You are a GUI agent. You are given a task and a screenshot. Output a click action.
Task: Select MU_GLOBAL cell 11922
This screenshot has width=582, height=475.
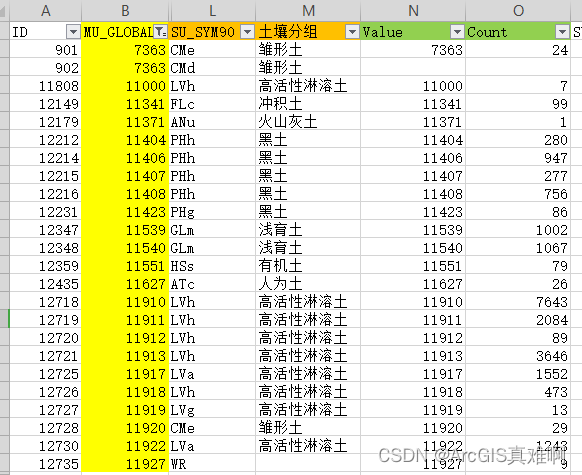pos(125,446)
